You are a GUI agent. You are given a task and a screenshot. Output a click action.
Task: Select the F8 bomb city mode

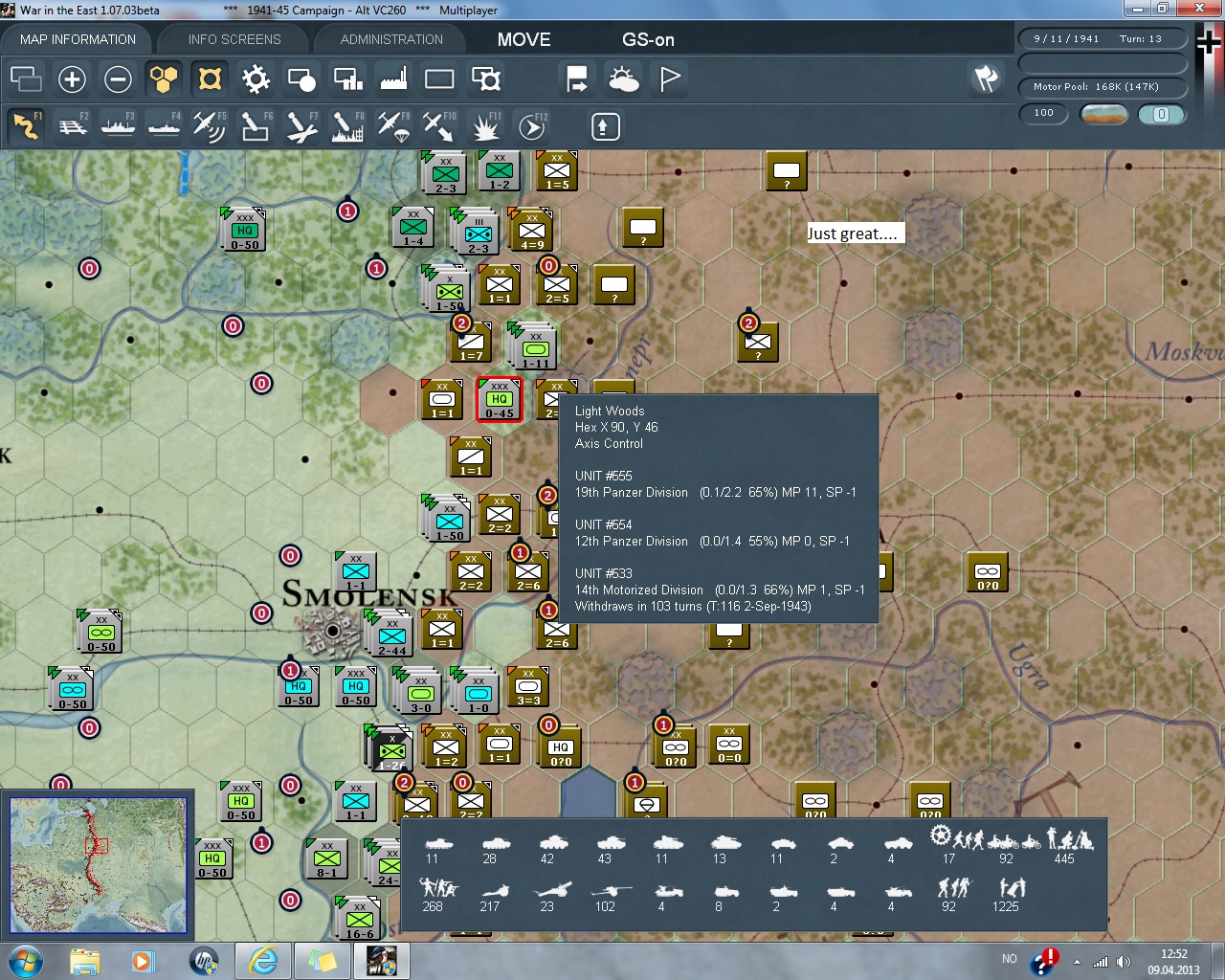point(347,126)
